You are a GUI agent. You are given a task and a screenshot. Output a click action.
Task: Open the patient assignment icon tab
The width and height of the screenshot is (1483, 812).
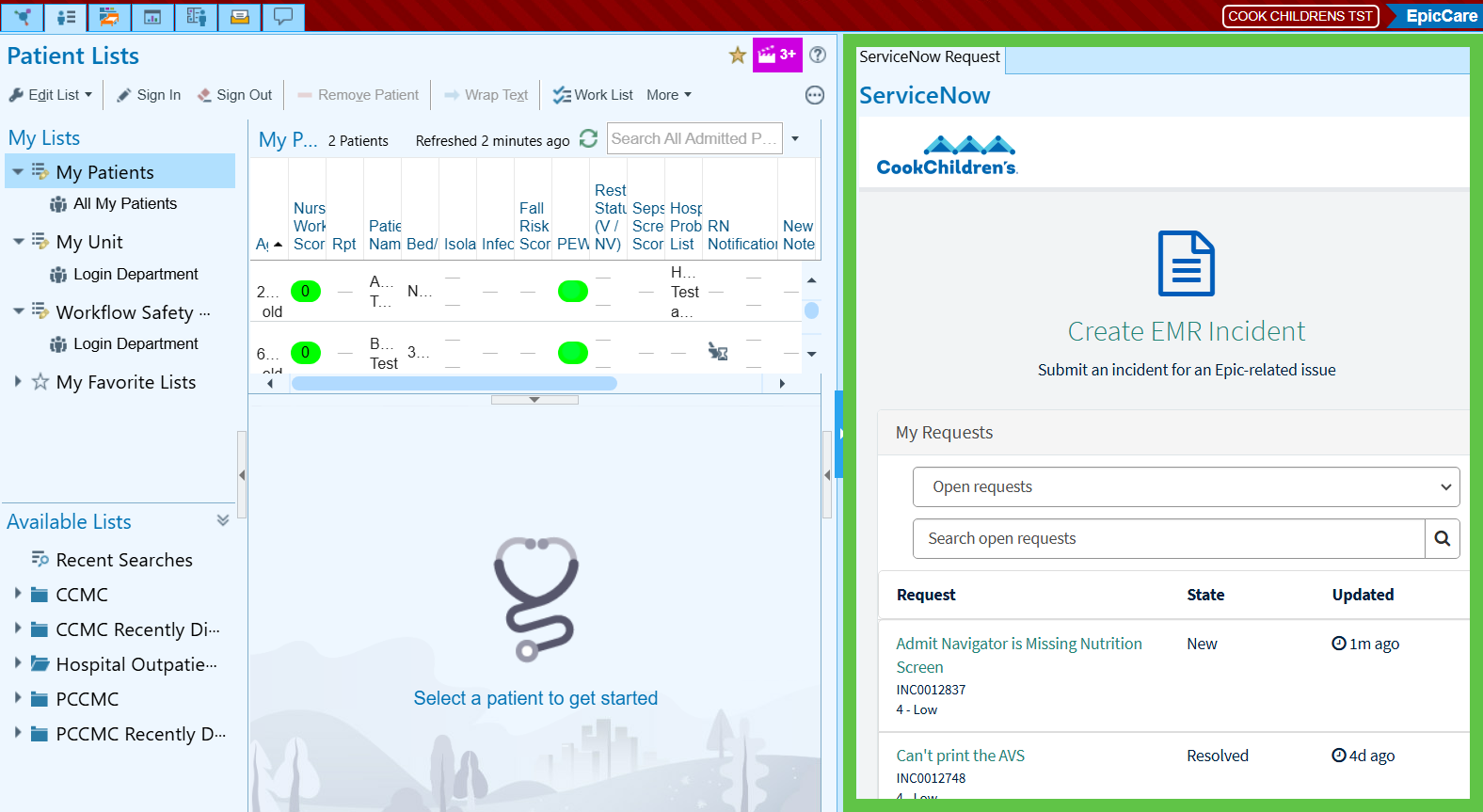(x=197, y=16)
